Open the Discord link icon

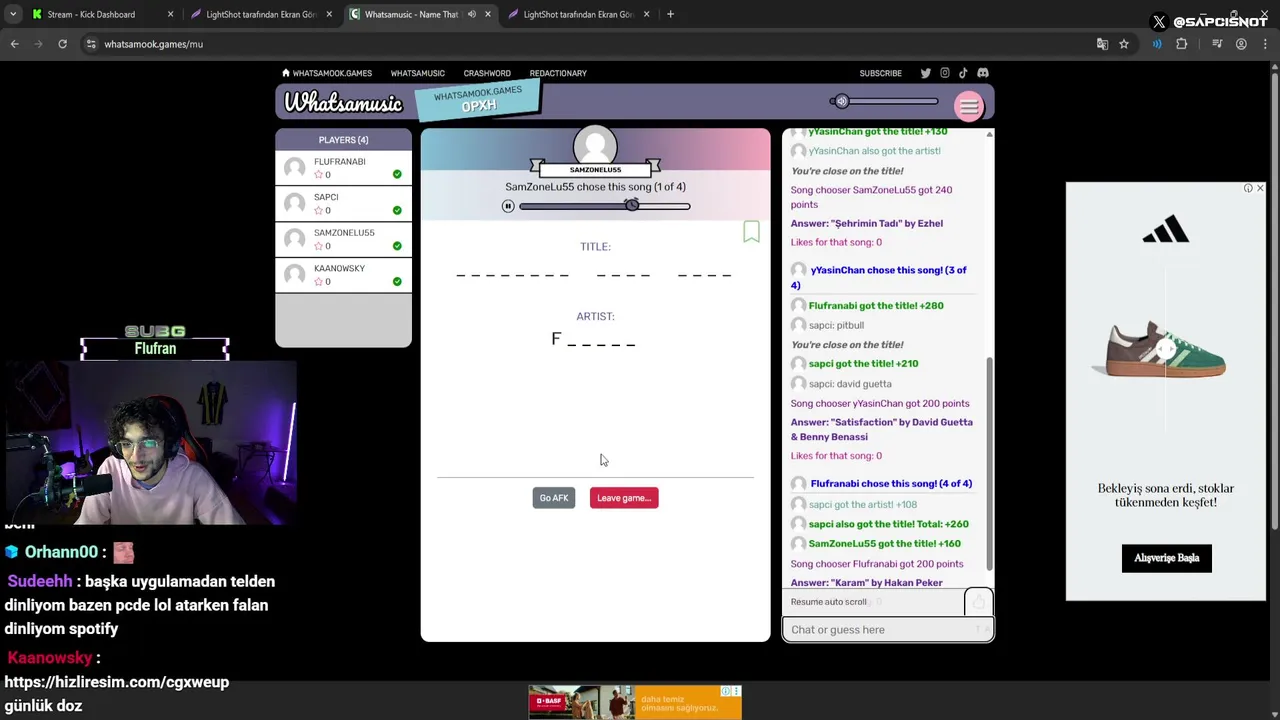pos(983,73)
